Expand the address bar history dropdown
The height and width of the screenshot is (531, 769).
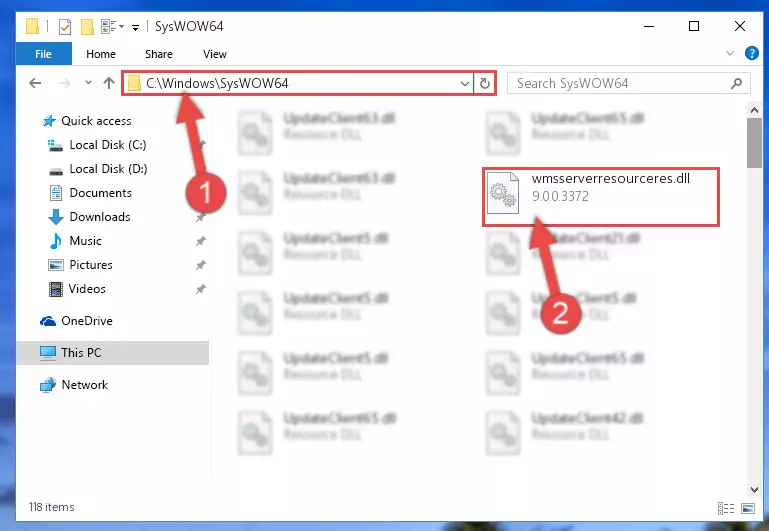tap(464, 83)
